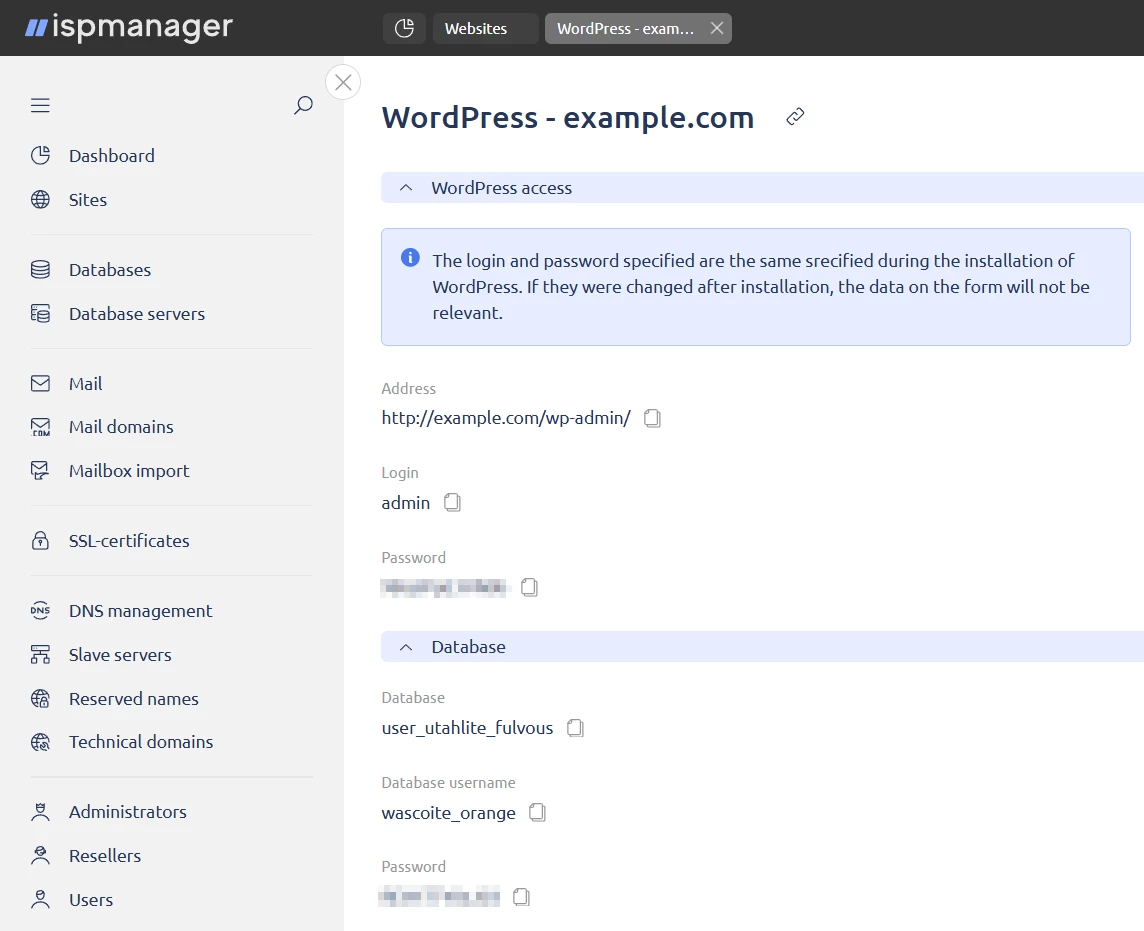Open the Databases menu item

click(x=110, y=270)
